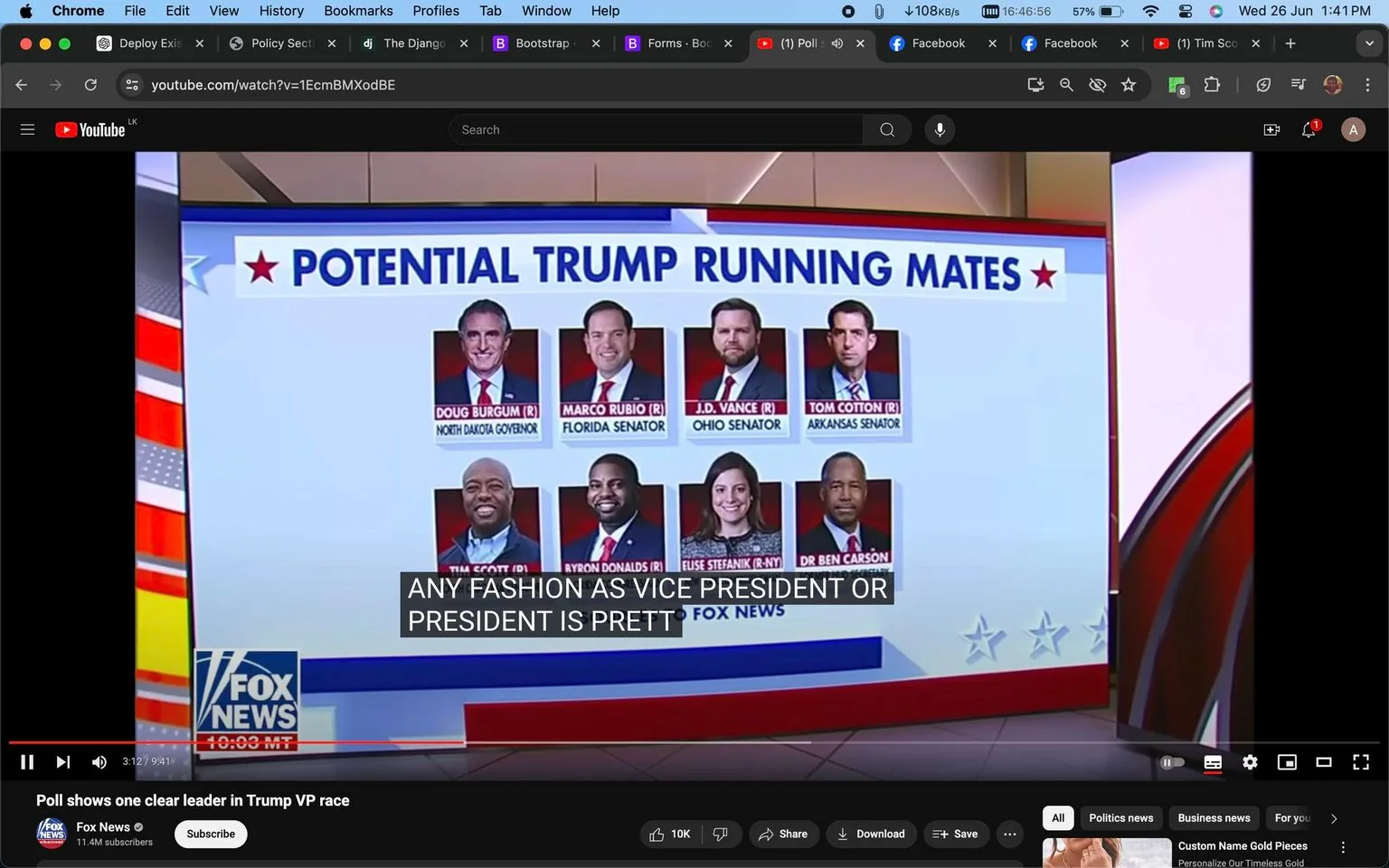Toggle the autoplay switch

(x=1172, y=762)
